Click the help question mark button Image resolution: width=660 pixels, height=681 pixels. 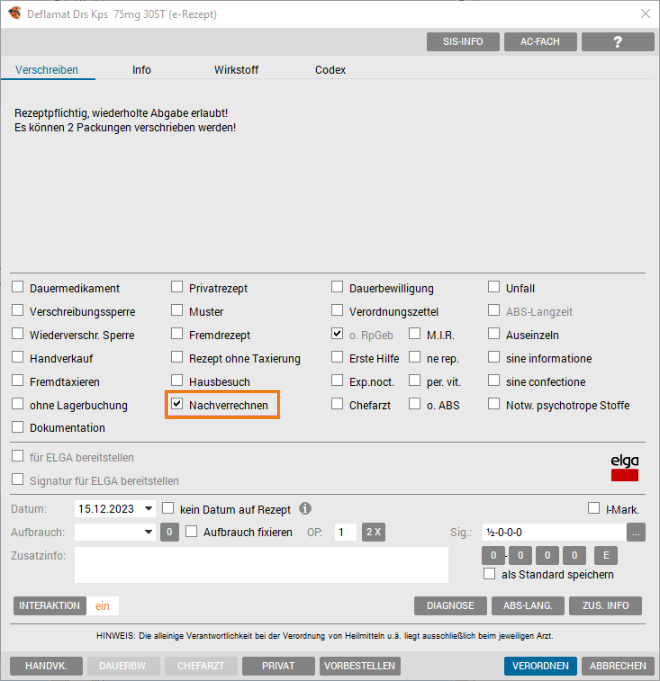618,42
